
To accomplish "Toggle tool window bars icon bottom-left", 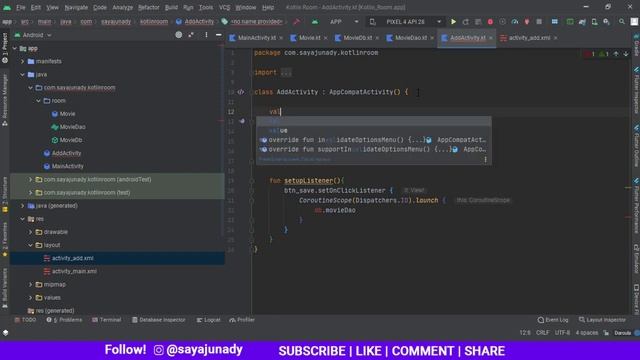I will click(x=5, y=333).
